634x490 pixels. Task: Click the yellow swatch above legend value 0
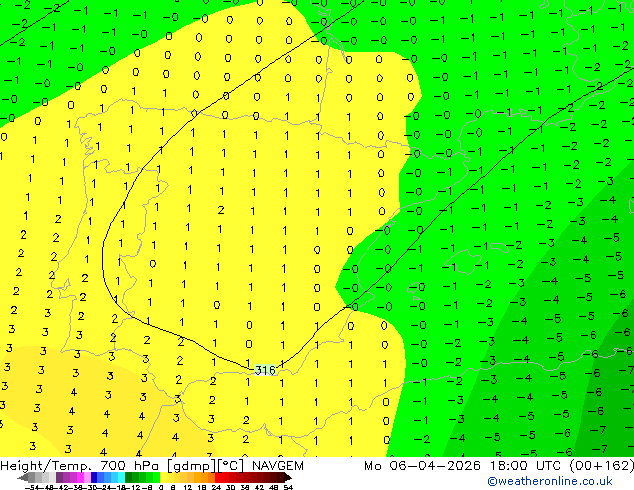pos(163,477)
